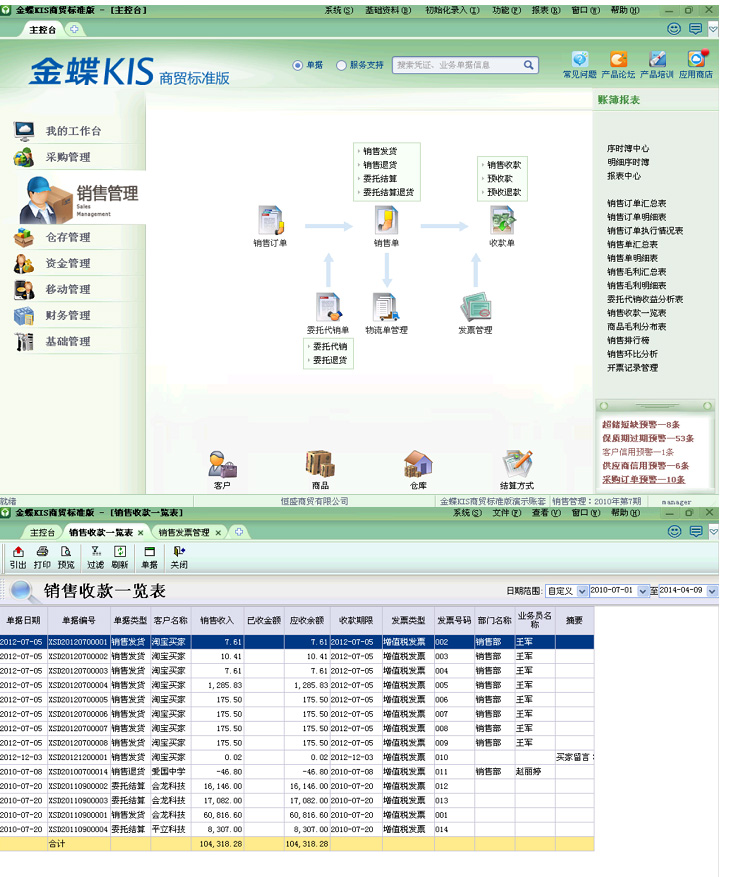
Task: Select the 服务支持 radio button
Action: [x=341, y=65]
